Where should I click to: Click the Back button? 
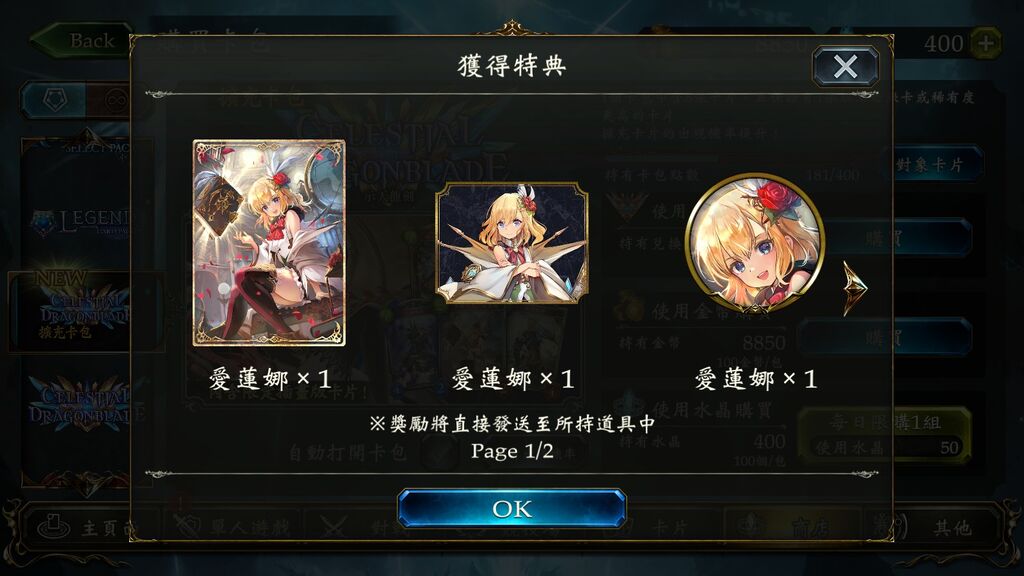(82, 40)
